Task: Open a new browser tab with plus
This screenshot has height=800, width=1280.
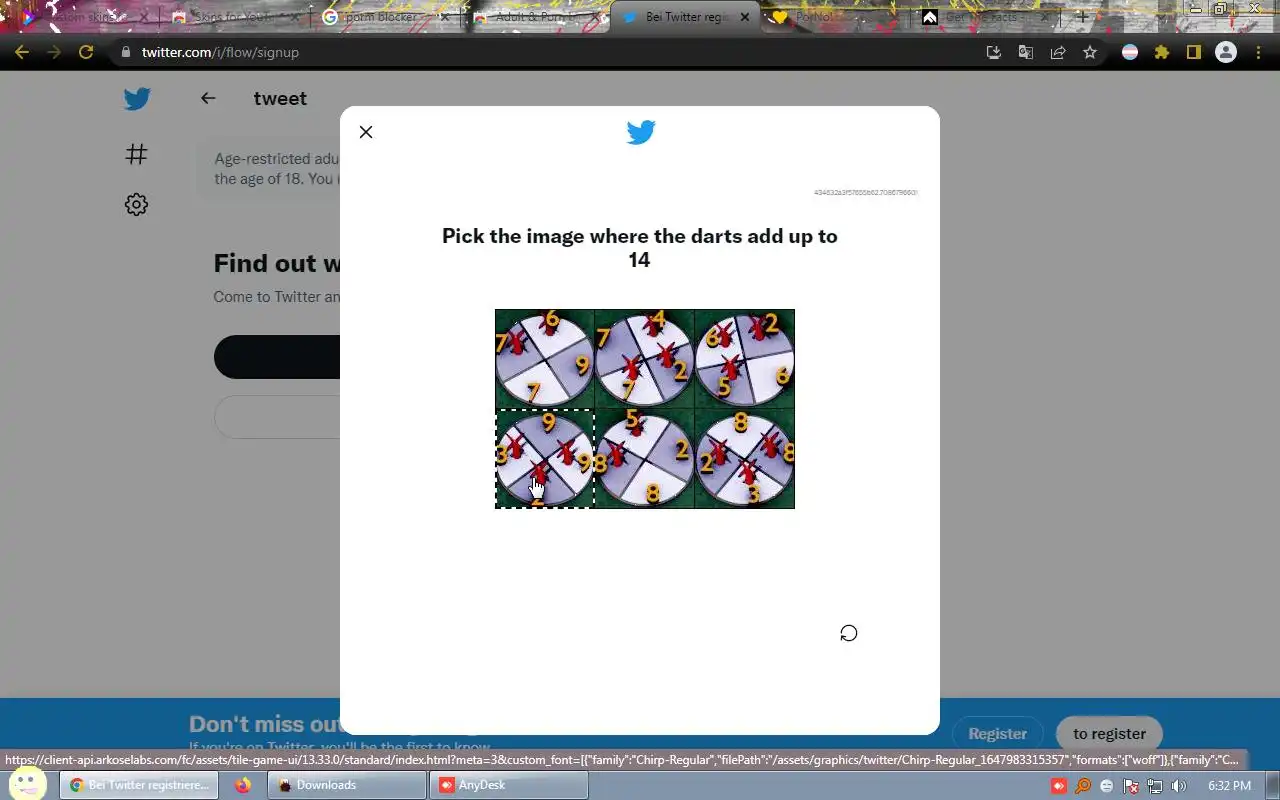Action: [1081, 17]
